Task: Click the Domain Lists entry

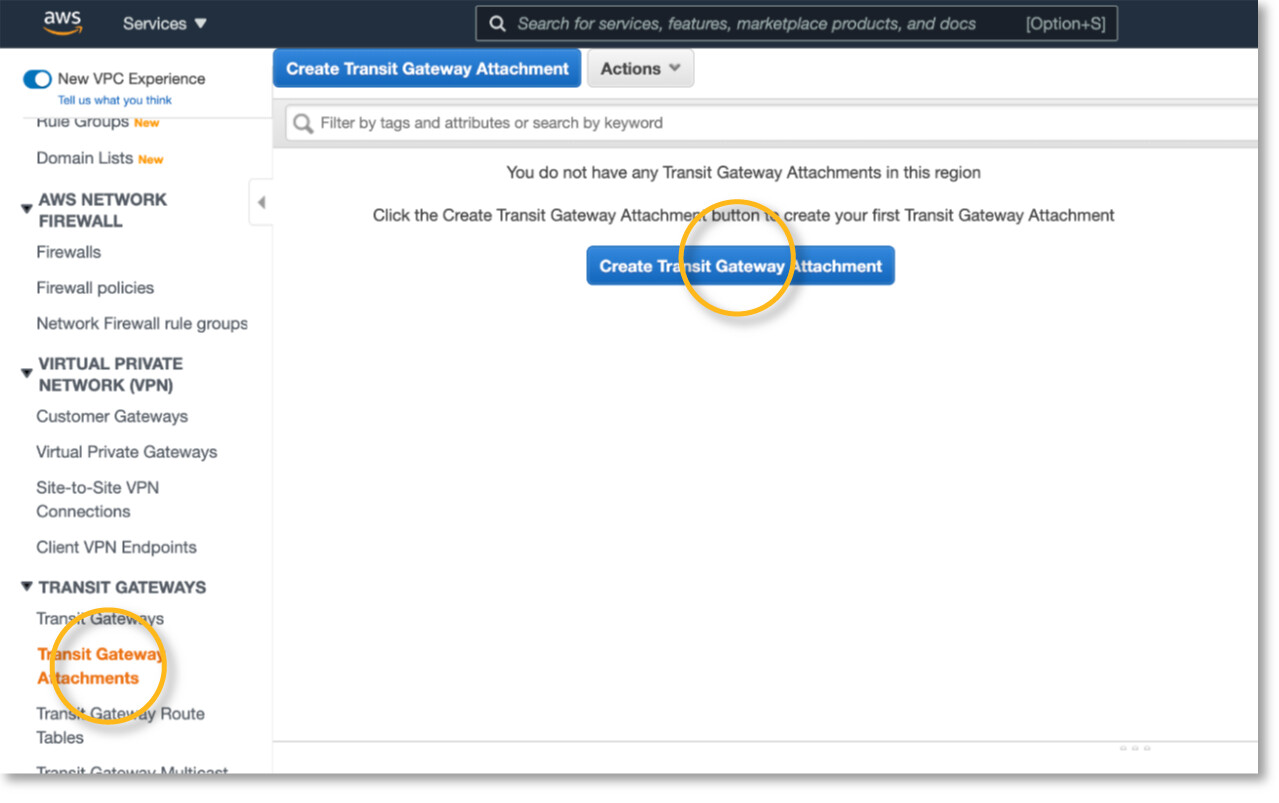Action: (84, 157)
